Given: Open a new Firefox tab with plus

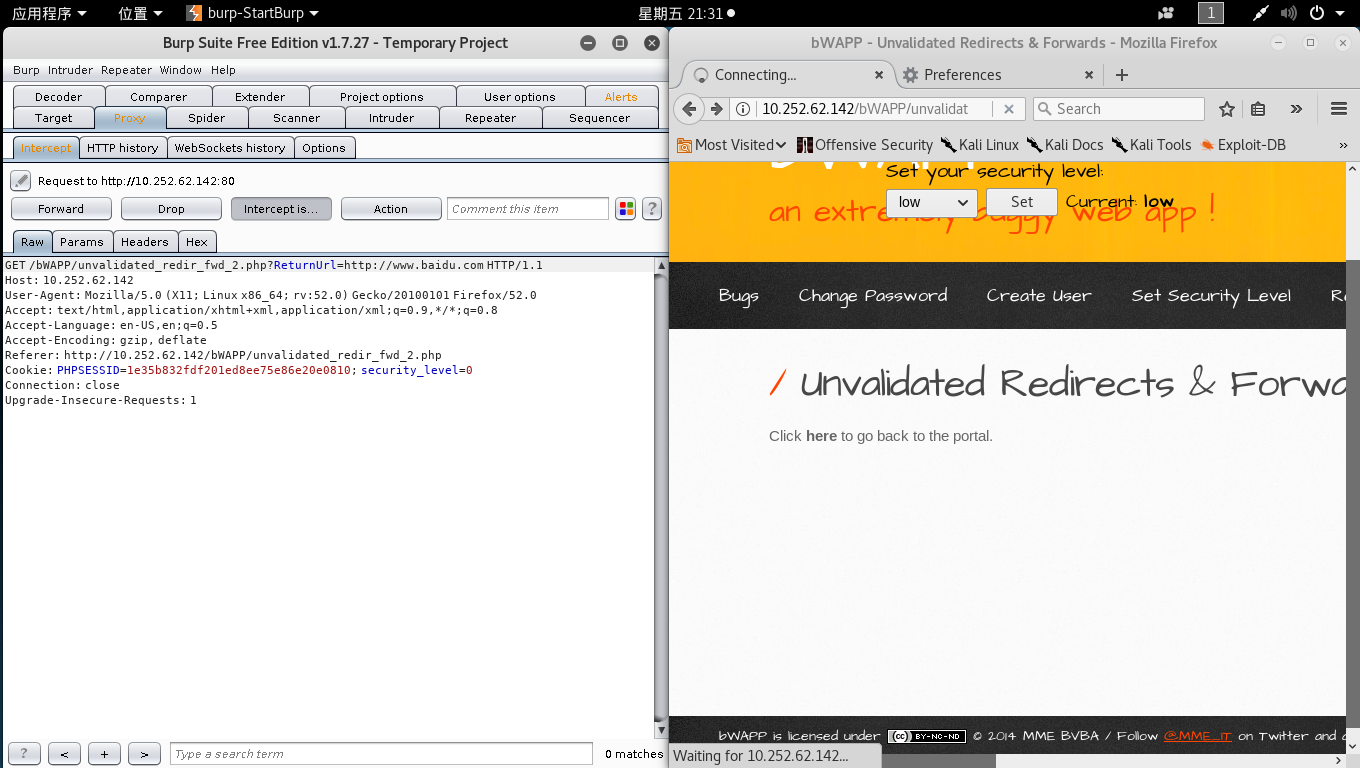Looking at the screenshot, I should 1122,75.
